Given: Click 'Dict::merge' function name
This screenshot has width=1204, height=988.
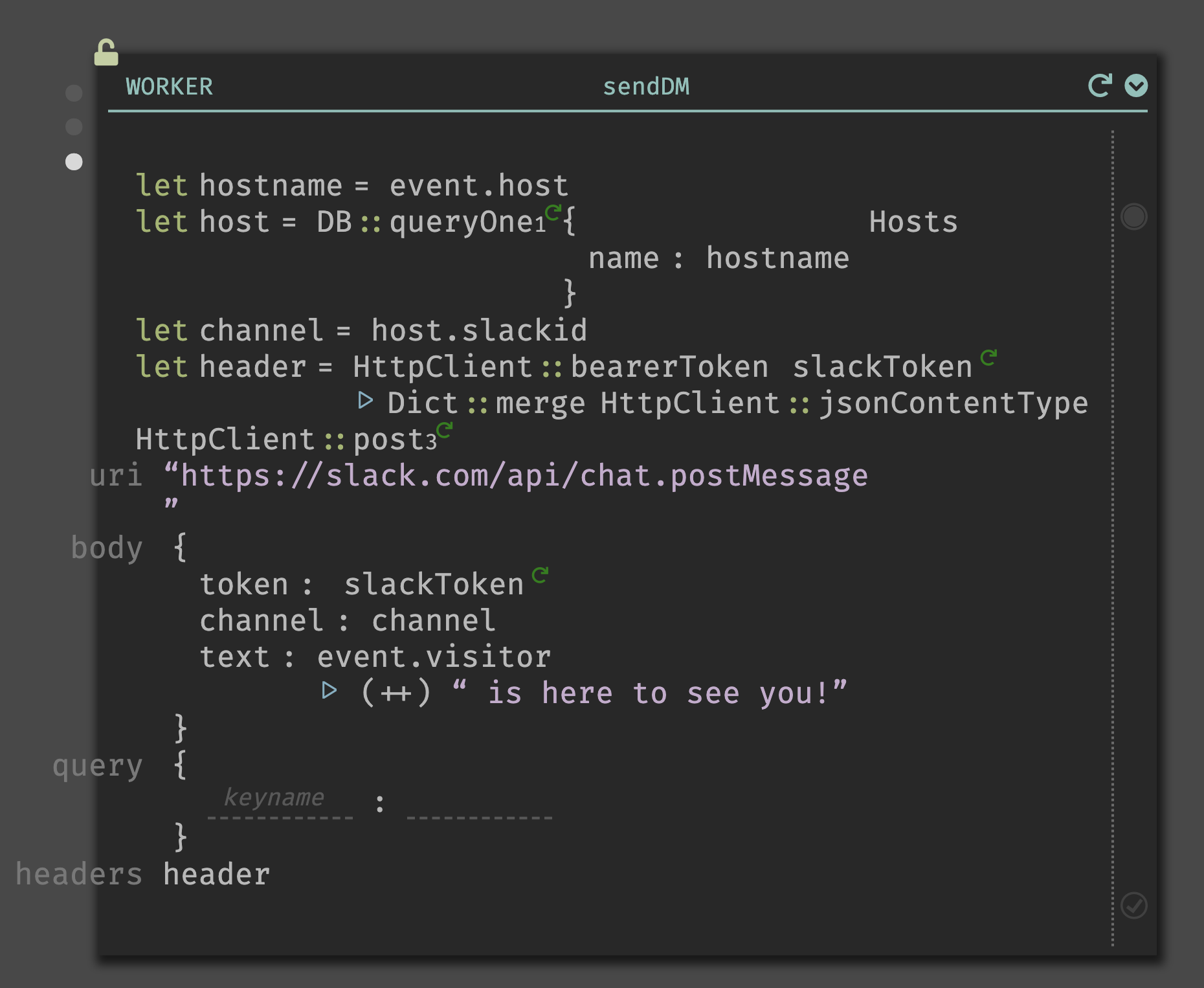Looking at the screenshot, I should 486,403.
